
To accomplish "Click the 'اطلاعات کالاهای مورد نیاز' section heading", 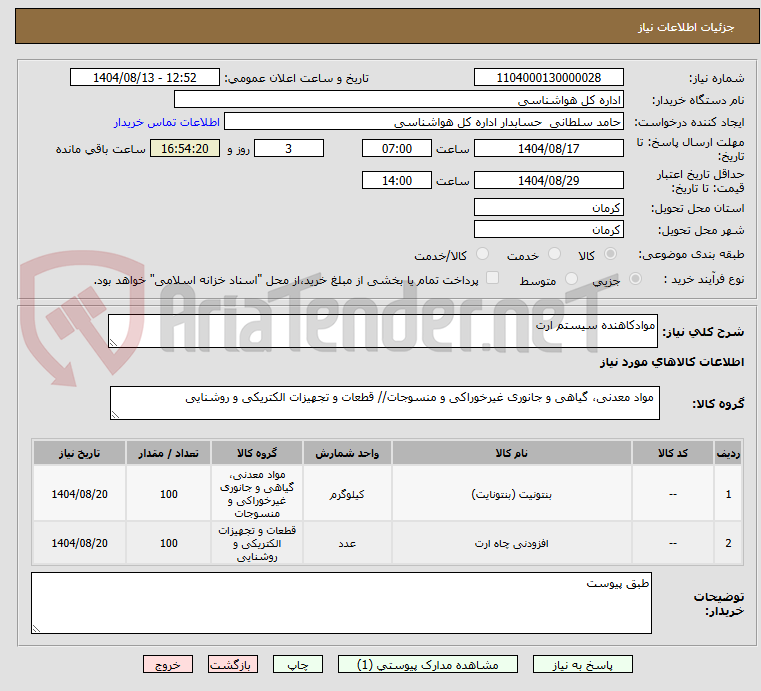I will coord(672,362).
